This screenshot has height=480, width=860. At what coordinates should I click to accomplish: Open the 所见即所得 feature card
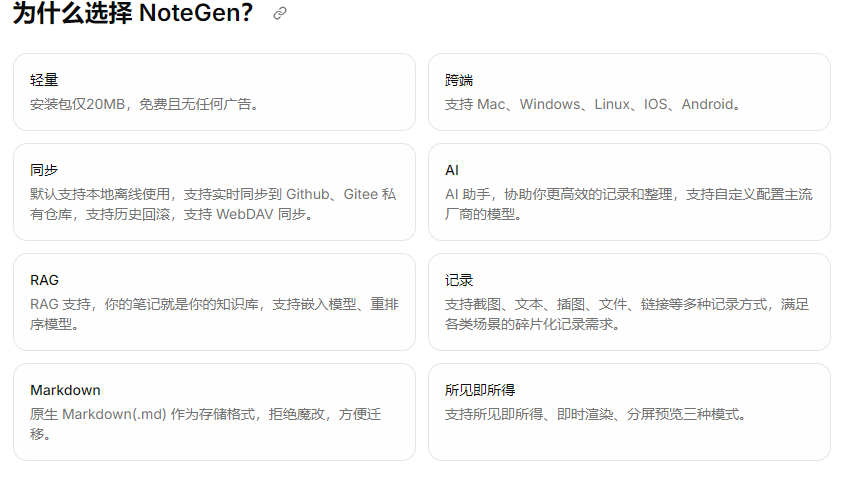[x=629, y=412]
